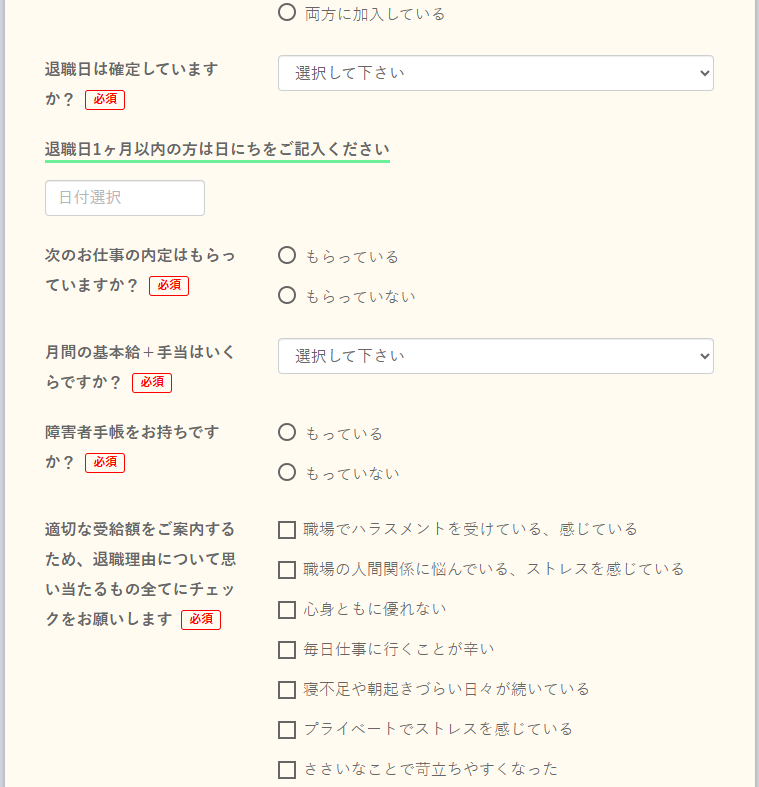This screenshot has width=759, height=787.
Task: Check 寝不足や朝起きづらい日々が続いている
Action: pyautogui.click(x=287, y=689)
